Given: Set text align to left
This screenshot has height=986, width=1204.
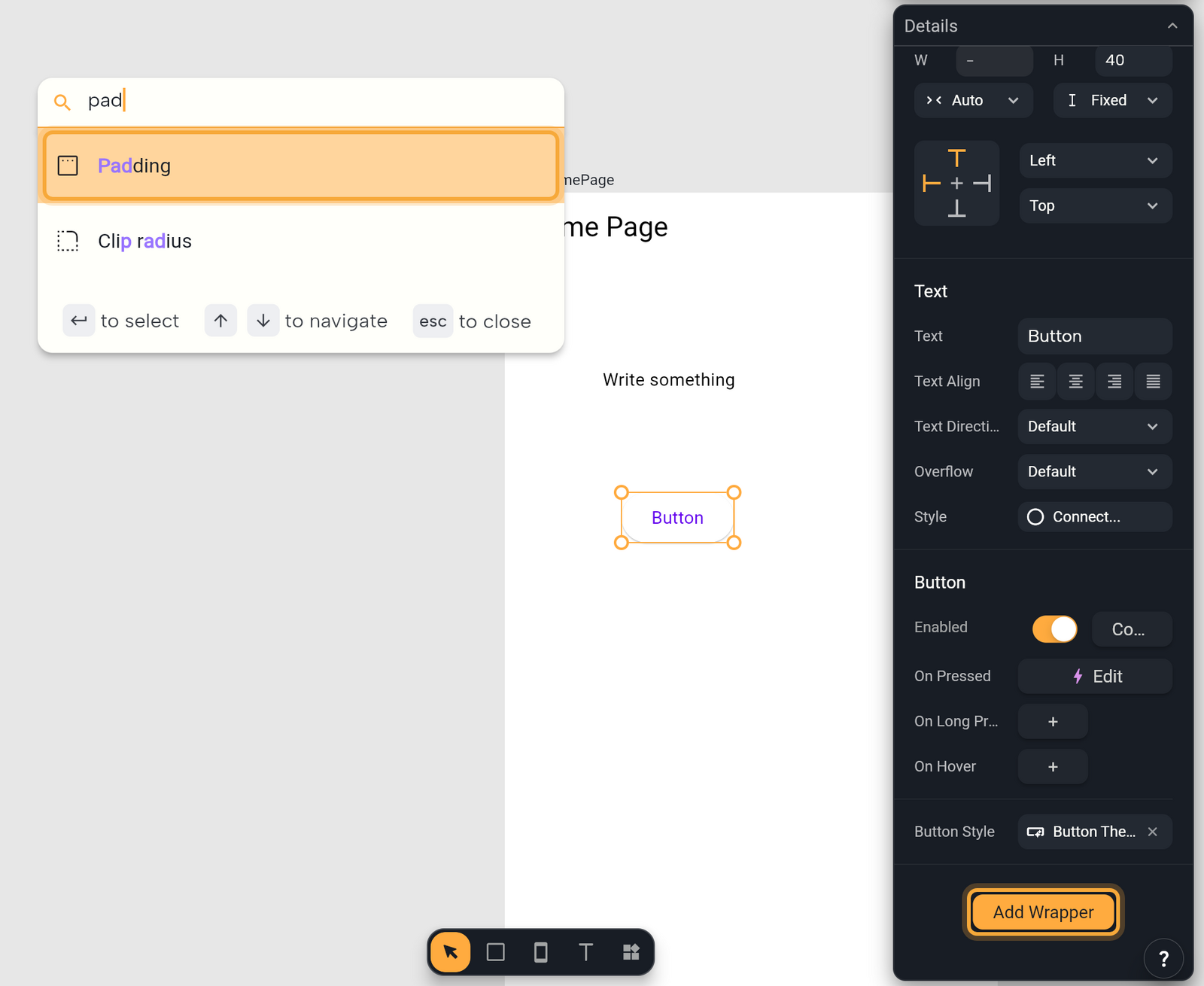Looking at the screenshot, I should point(1037,382).
